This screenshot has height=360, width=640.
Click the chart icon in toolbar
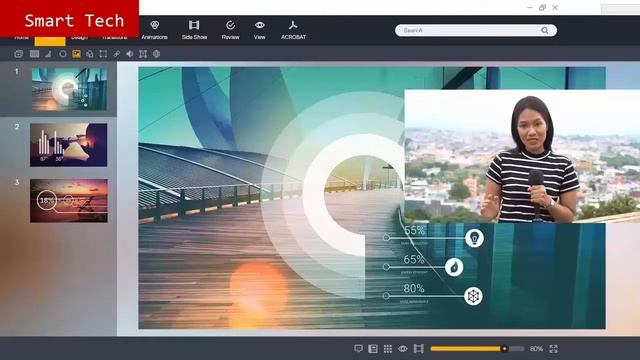coord(49,54)
